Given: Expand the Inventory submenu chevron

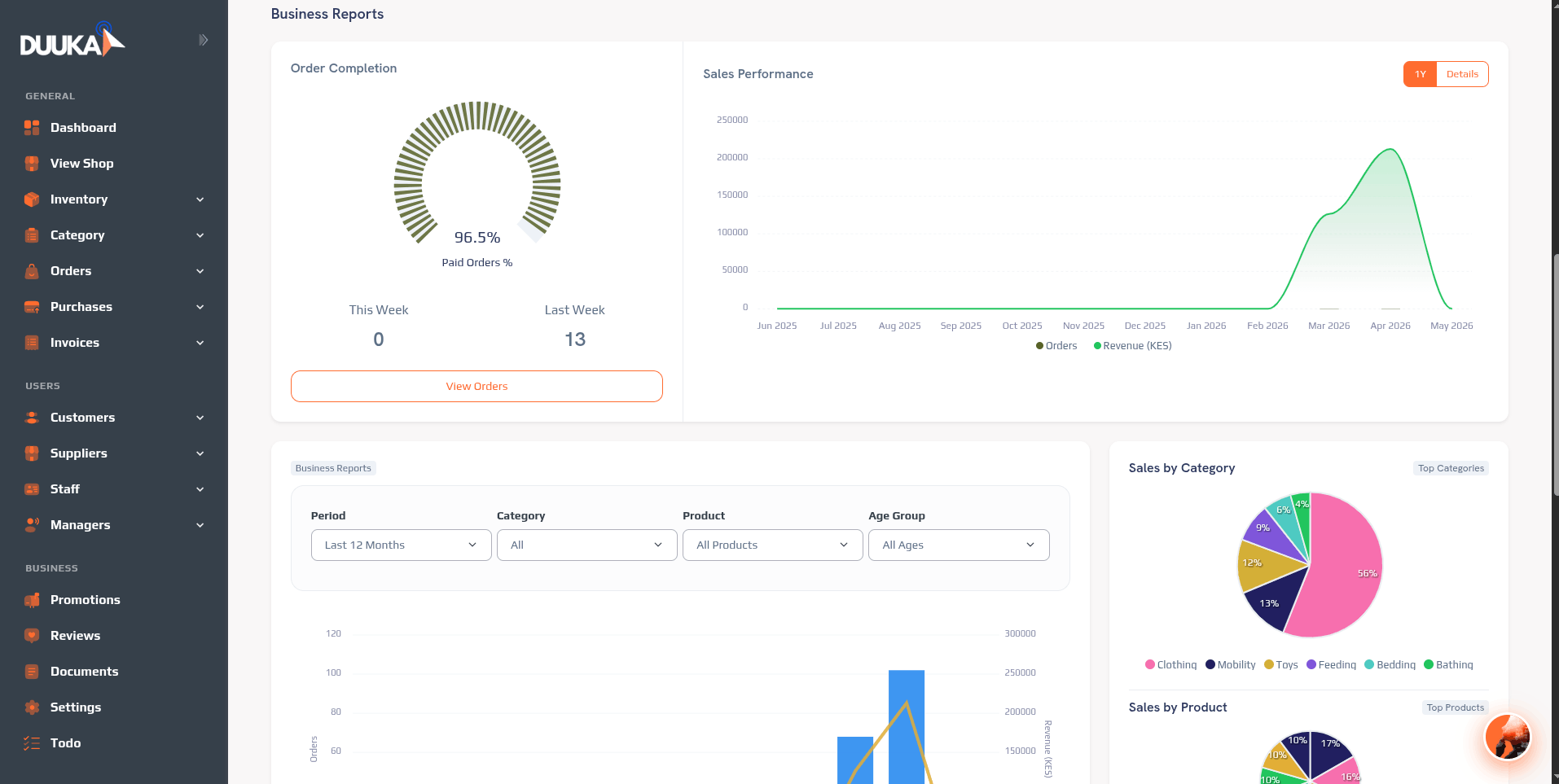Looking at the screenshot, I should point(200,199).
